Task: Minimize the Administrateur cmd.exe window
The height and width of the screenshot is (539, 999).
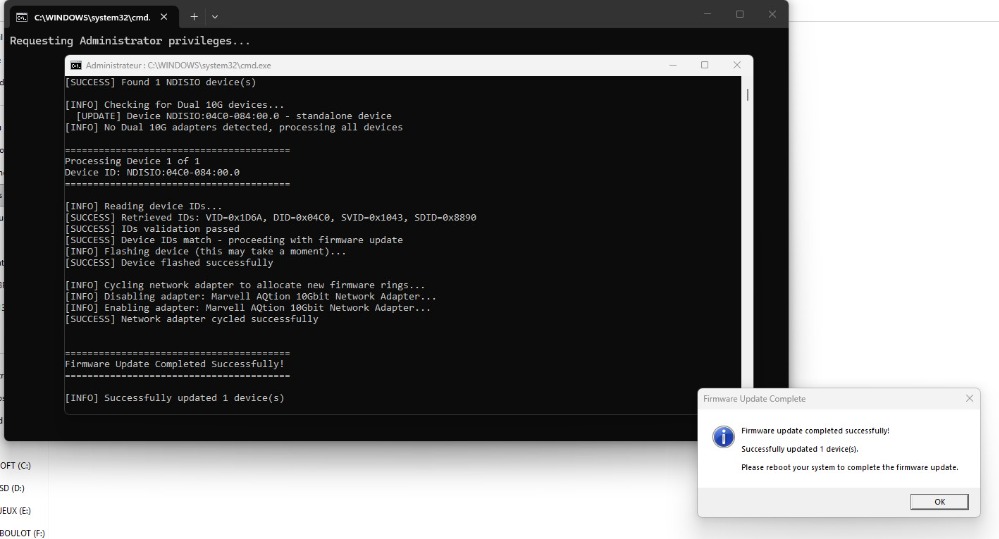Action: coord(672,65)
